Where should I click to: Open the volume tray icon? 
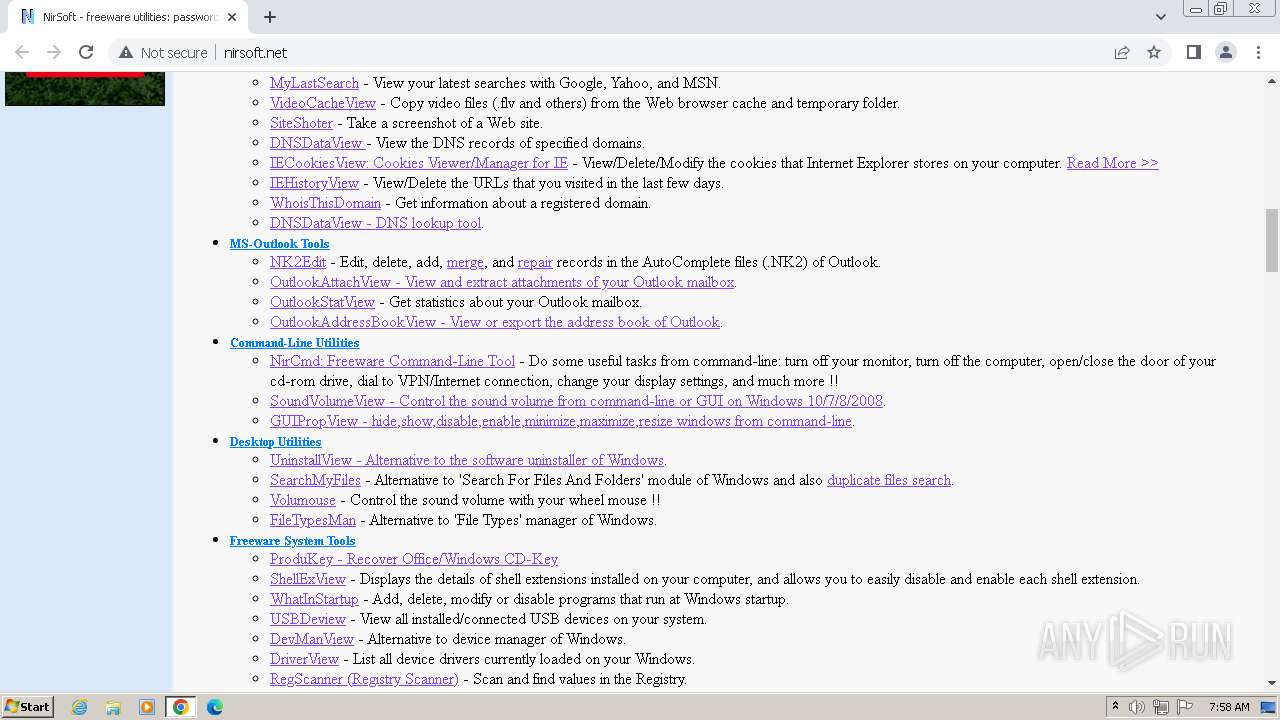coord(1137,707)
